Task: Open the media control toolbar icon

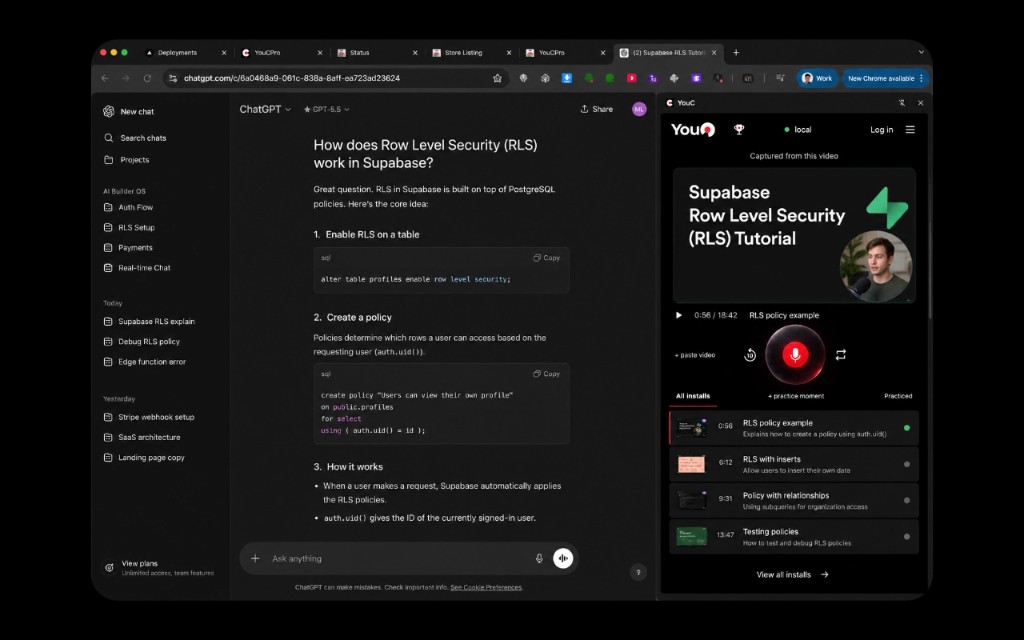Action: pyautogui.click(x=780, y=78)
